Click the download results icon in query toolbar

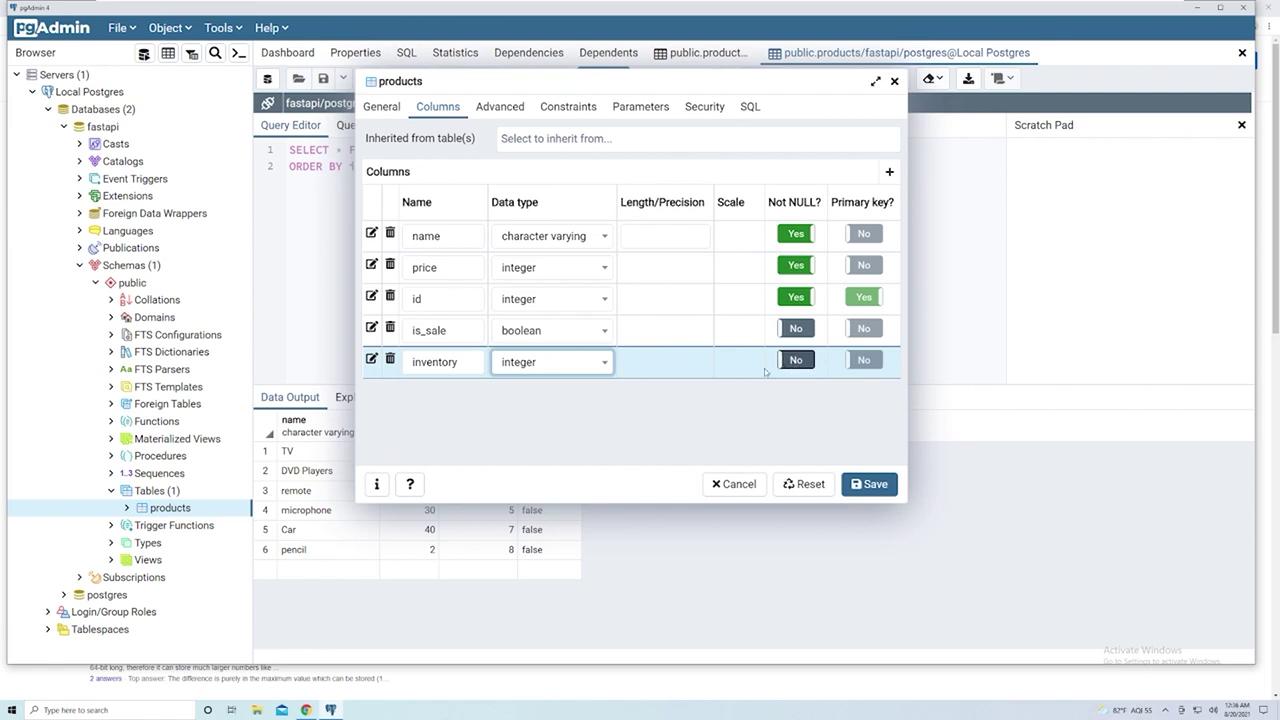pos(968,78)
